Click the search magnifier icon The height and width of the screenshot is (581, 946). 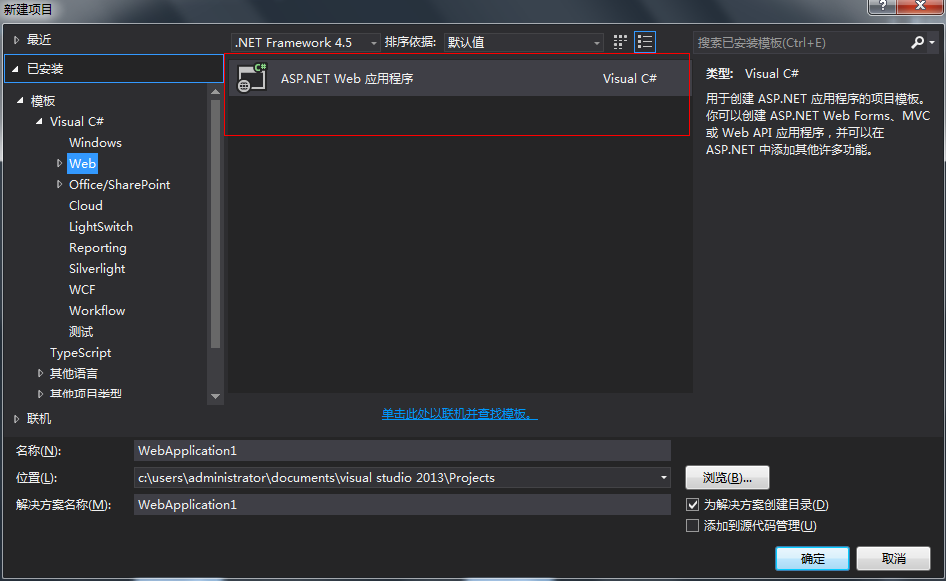[918, 42]
